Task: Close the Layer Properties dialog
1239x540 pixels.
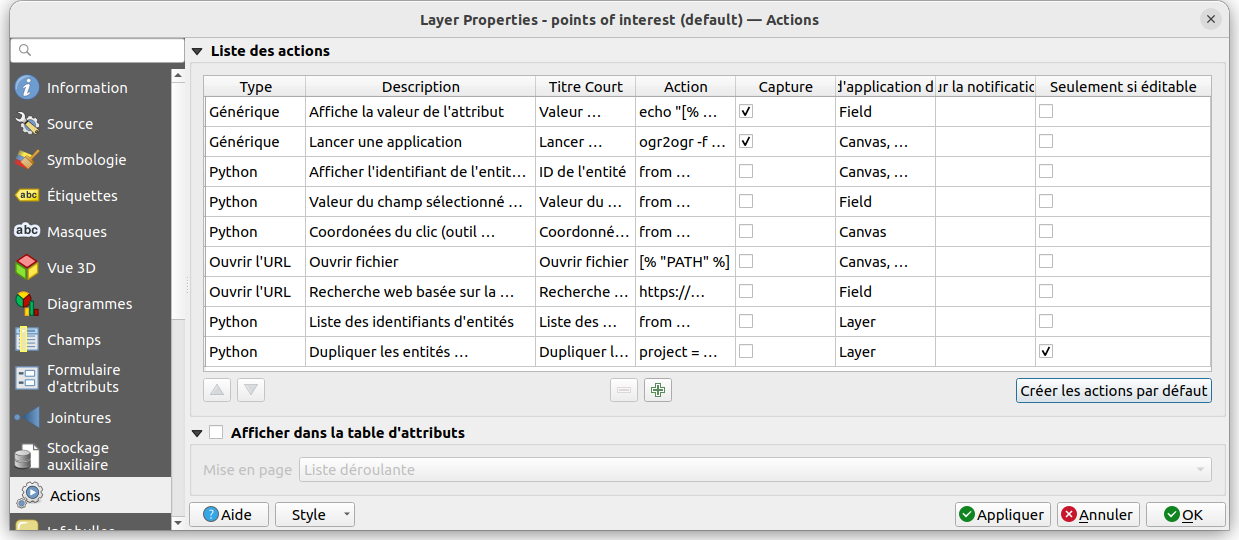Action: (1211, 19)
